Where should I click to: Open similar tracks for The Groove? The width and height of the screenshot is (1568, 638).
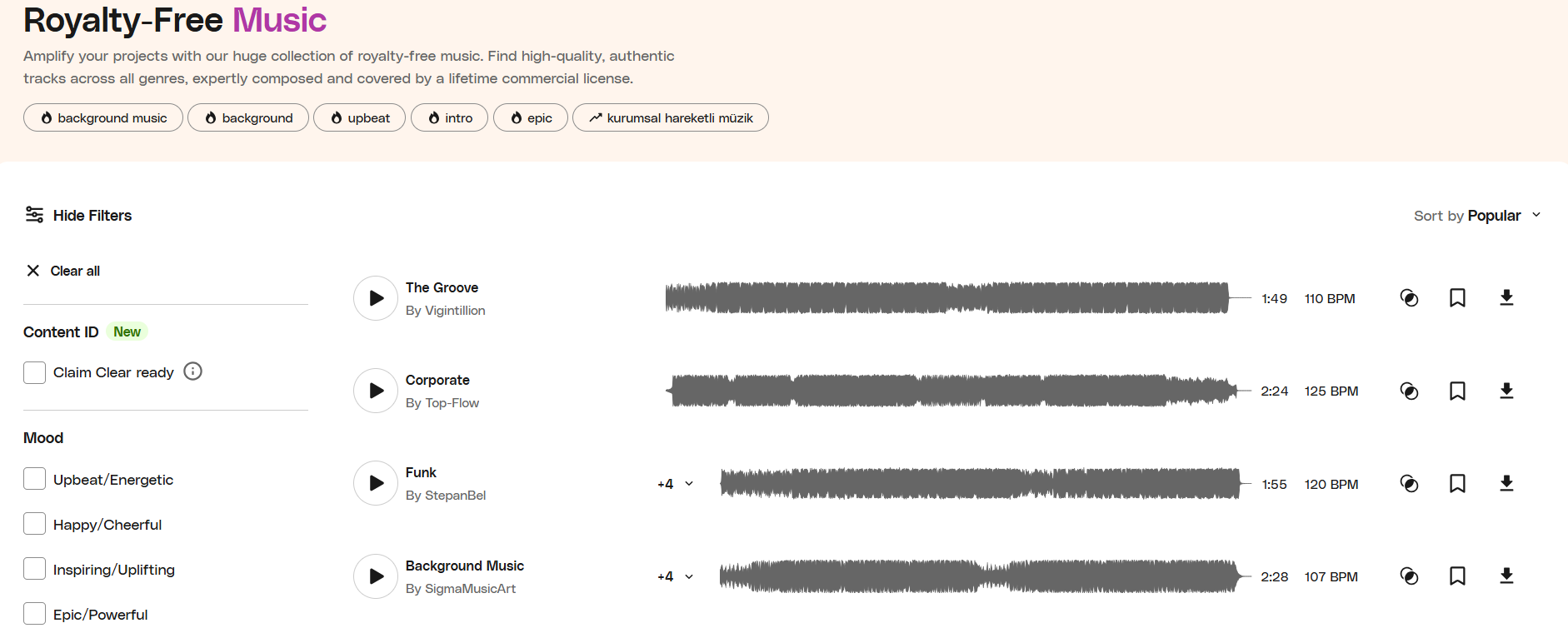tap(1409, 297)
